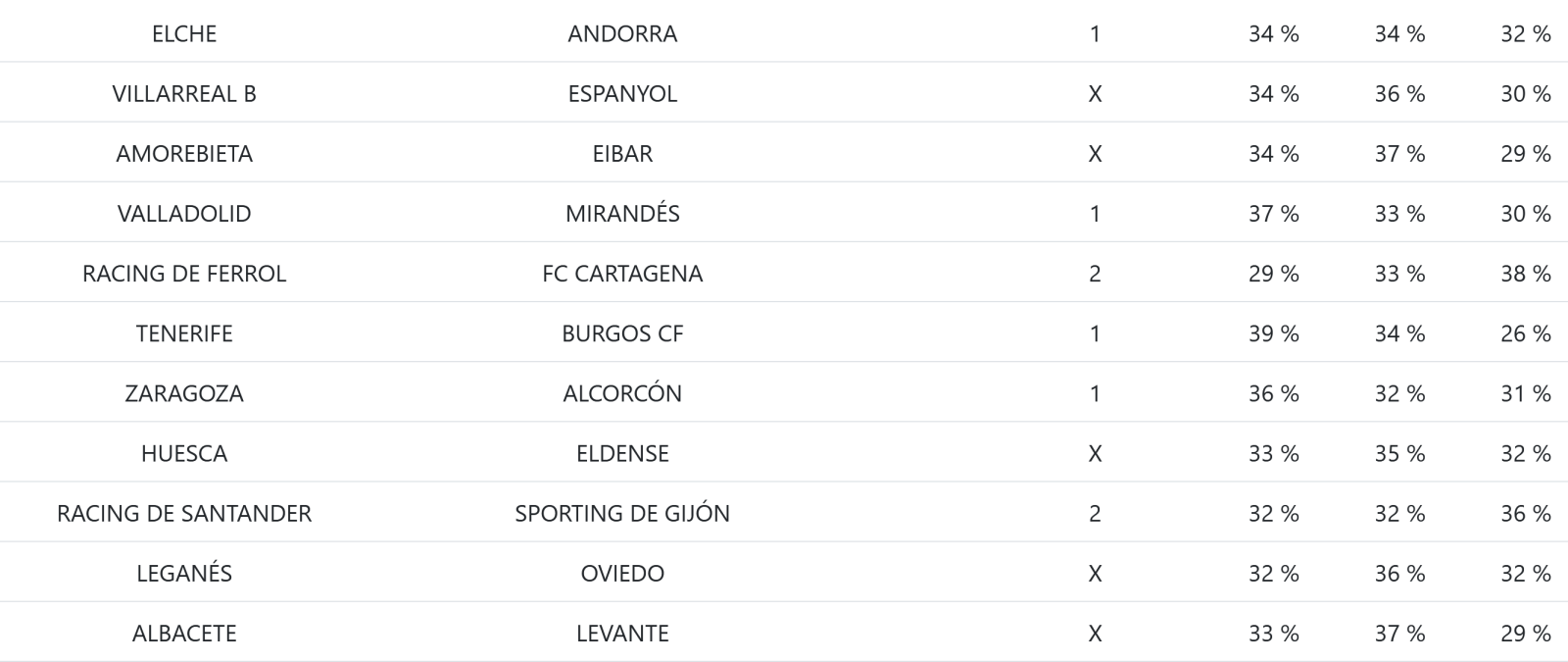Click the OVIEDO away team name
1568x662 pixels.
[x=622, y=573]
